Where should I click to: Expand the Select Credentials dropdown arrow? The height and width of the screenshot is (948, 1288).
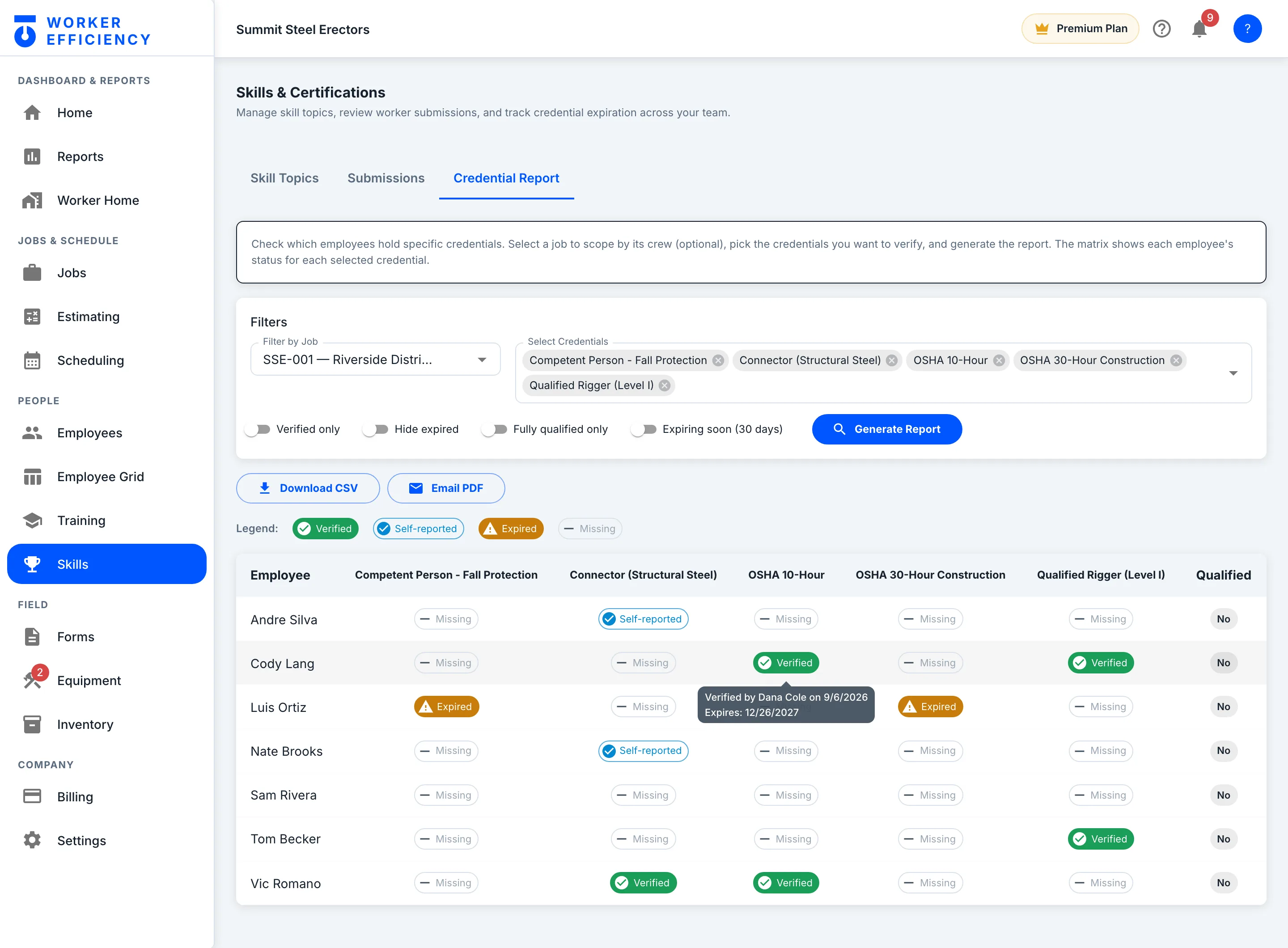click(x=1233, y=373)
